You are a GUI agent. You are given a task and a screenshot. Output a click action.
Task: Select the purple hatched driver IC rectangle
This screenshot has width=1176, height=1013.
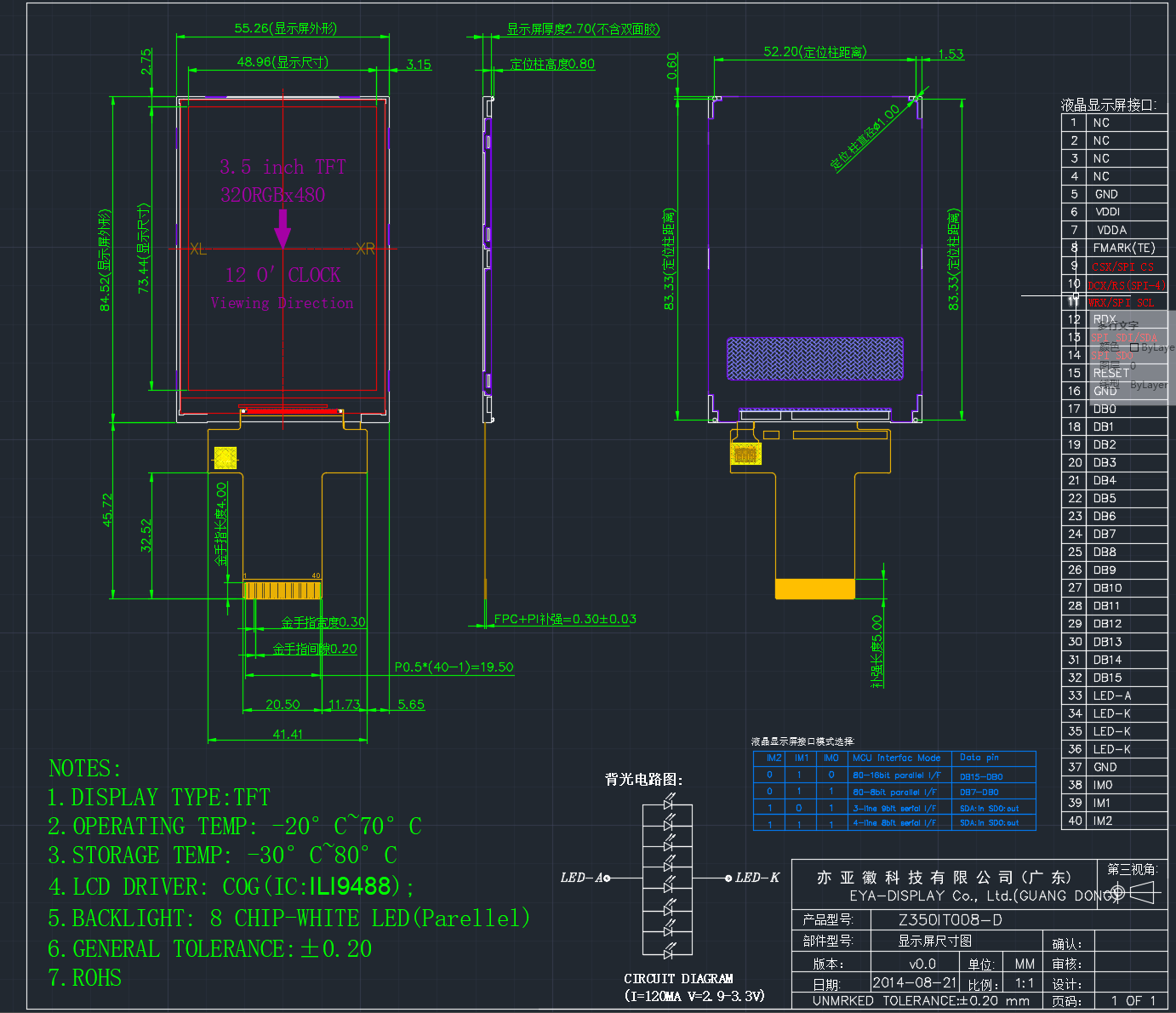coord(814,358)
